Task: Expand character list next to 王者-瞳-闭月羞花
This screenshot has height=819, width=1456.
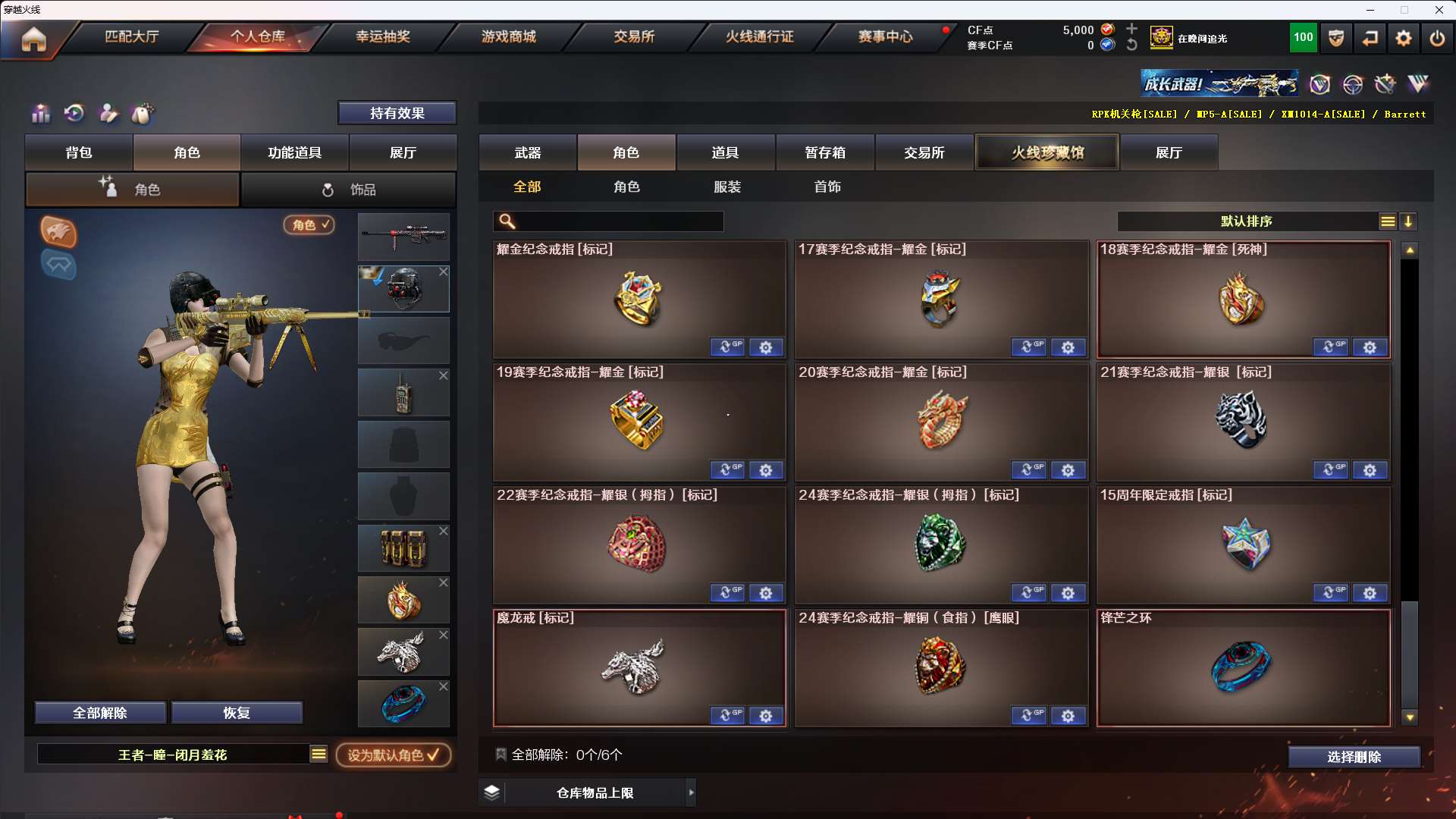Action: pos(318,755)
